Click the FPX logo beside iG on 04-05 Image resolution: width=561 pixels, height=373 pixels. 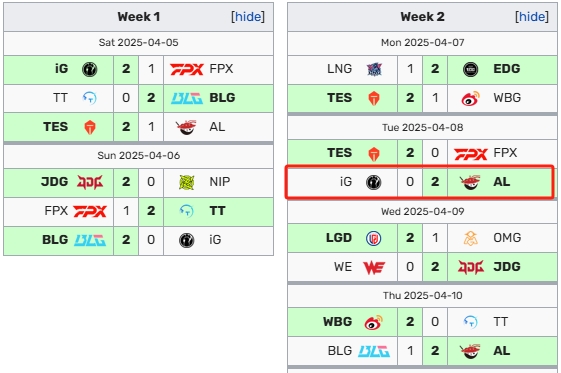(x=187, y=69)
